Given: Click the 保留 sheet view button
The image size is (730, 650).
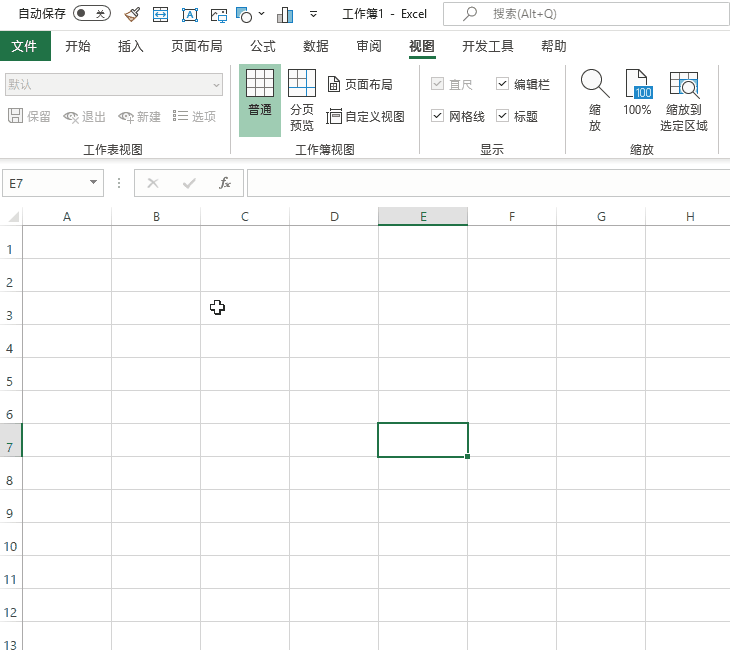Looking at the screenshot, I should pyautogui.click(x=29, y=116).
